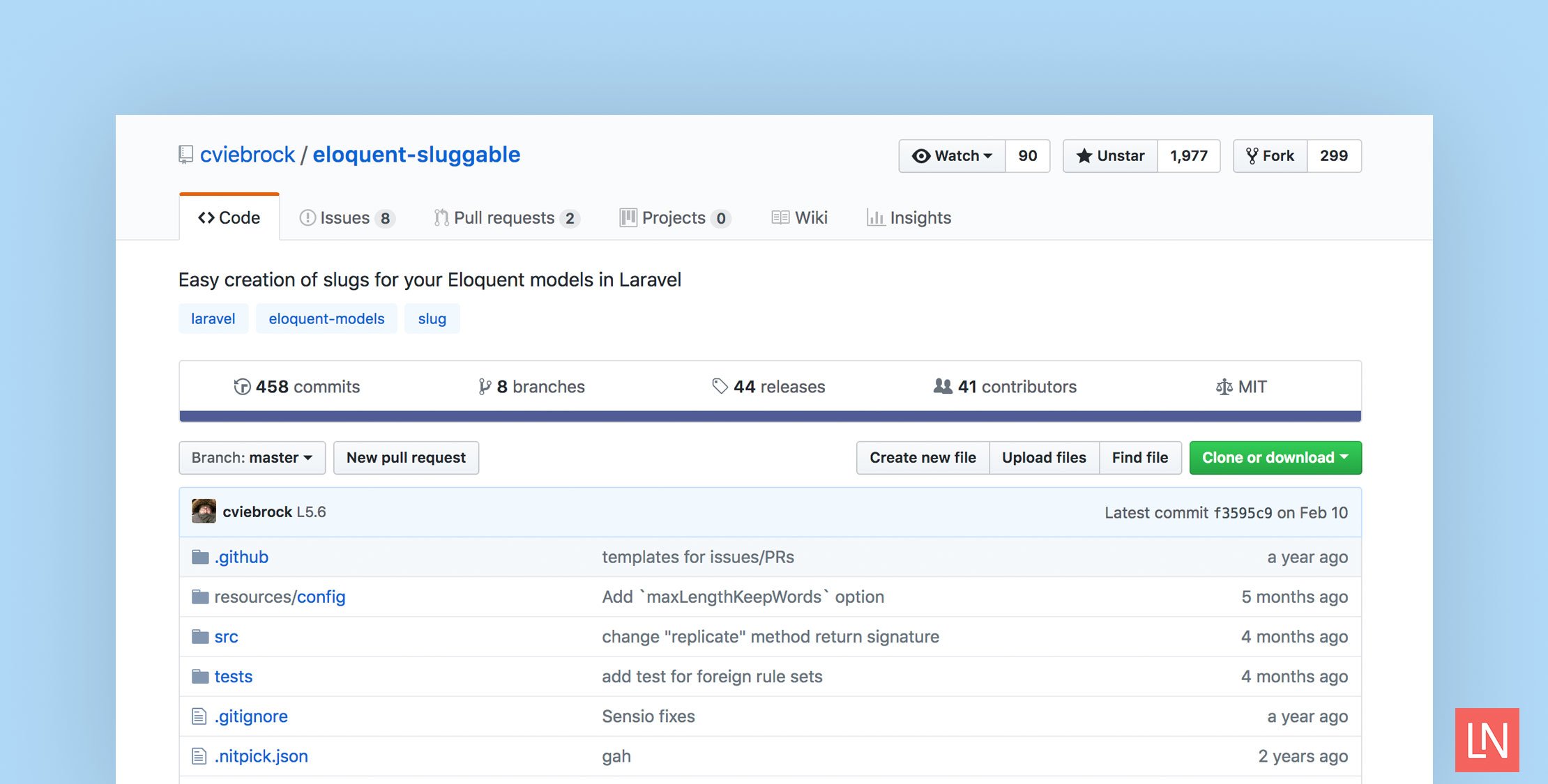This screenshot has width=1548, height=784.
Task: Click the src folder icon
Action: [x=200, y=636]
